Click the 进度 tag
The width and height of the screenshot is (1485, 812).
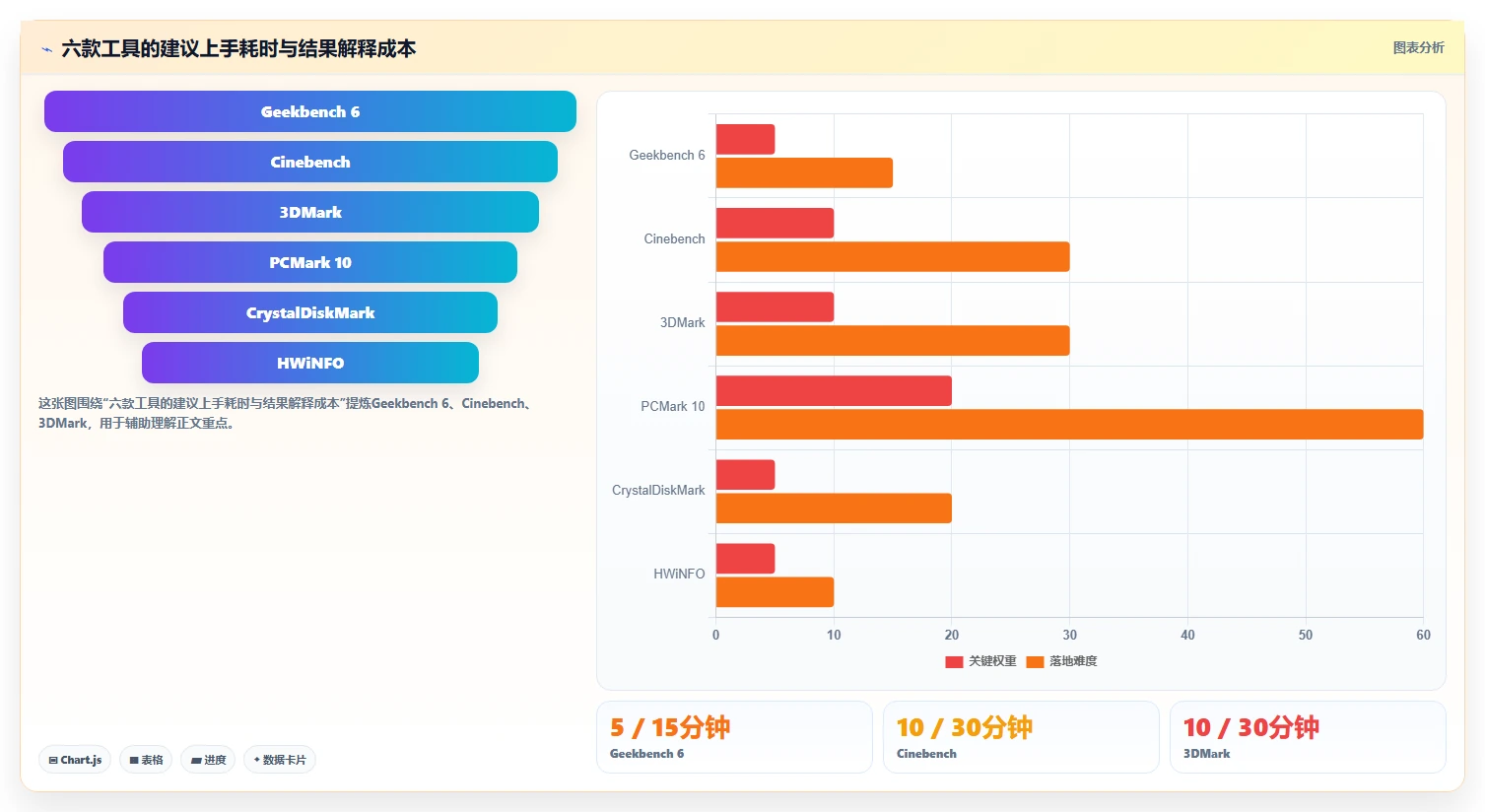208,760
